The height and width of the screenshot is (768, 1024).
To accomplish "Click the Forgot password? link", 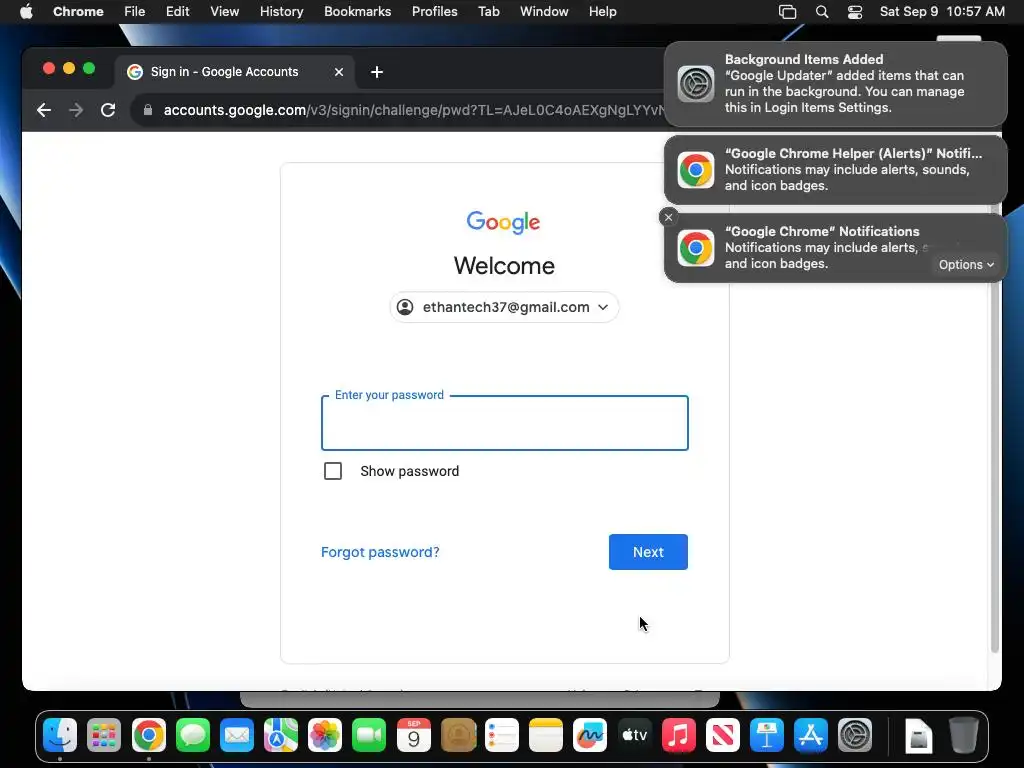I will pos(380,552).
